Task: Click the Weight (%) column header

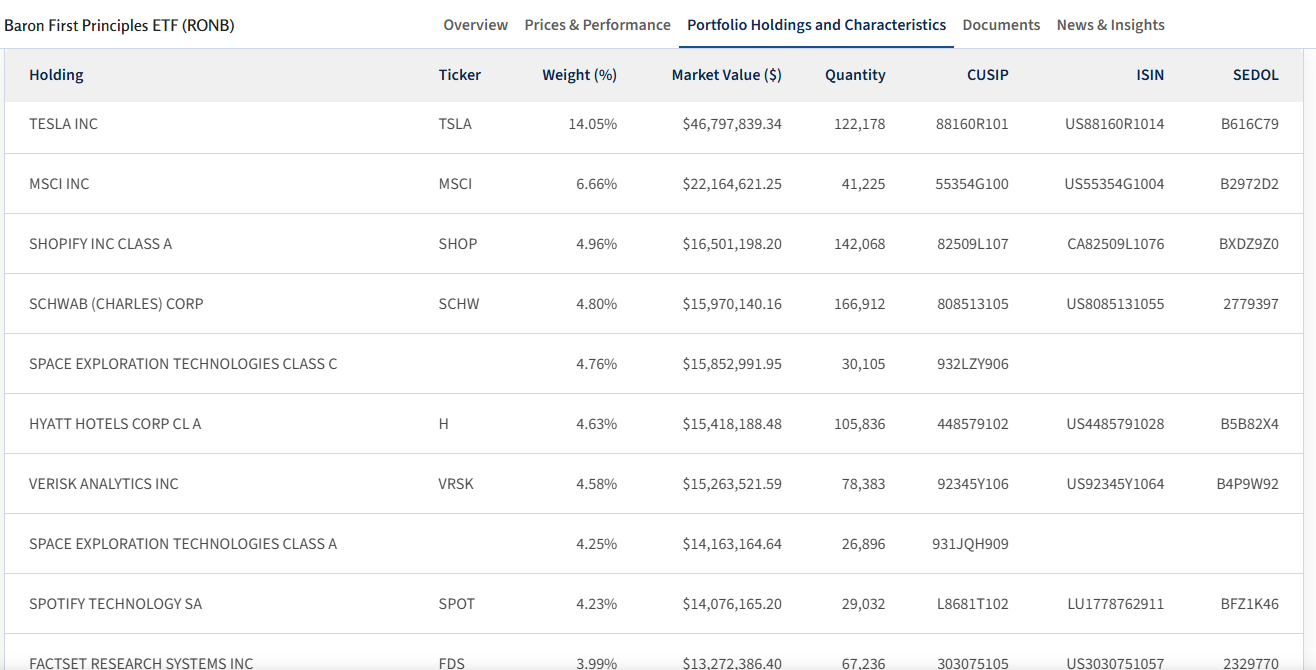Action: pyautogui.click(x=579, y=75)
